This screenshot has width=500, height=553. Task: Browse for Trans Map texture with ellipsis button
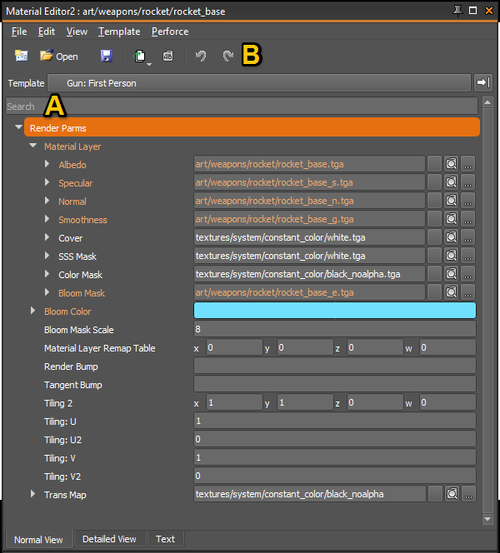pyautogui.click(x=469, y=494)
